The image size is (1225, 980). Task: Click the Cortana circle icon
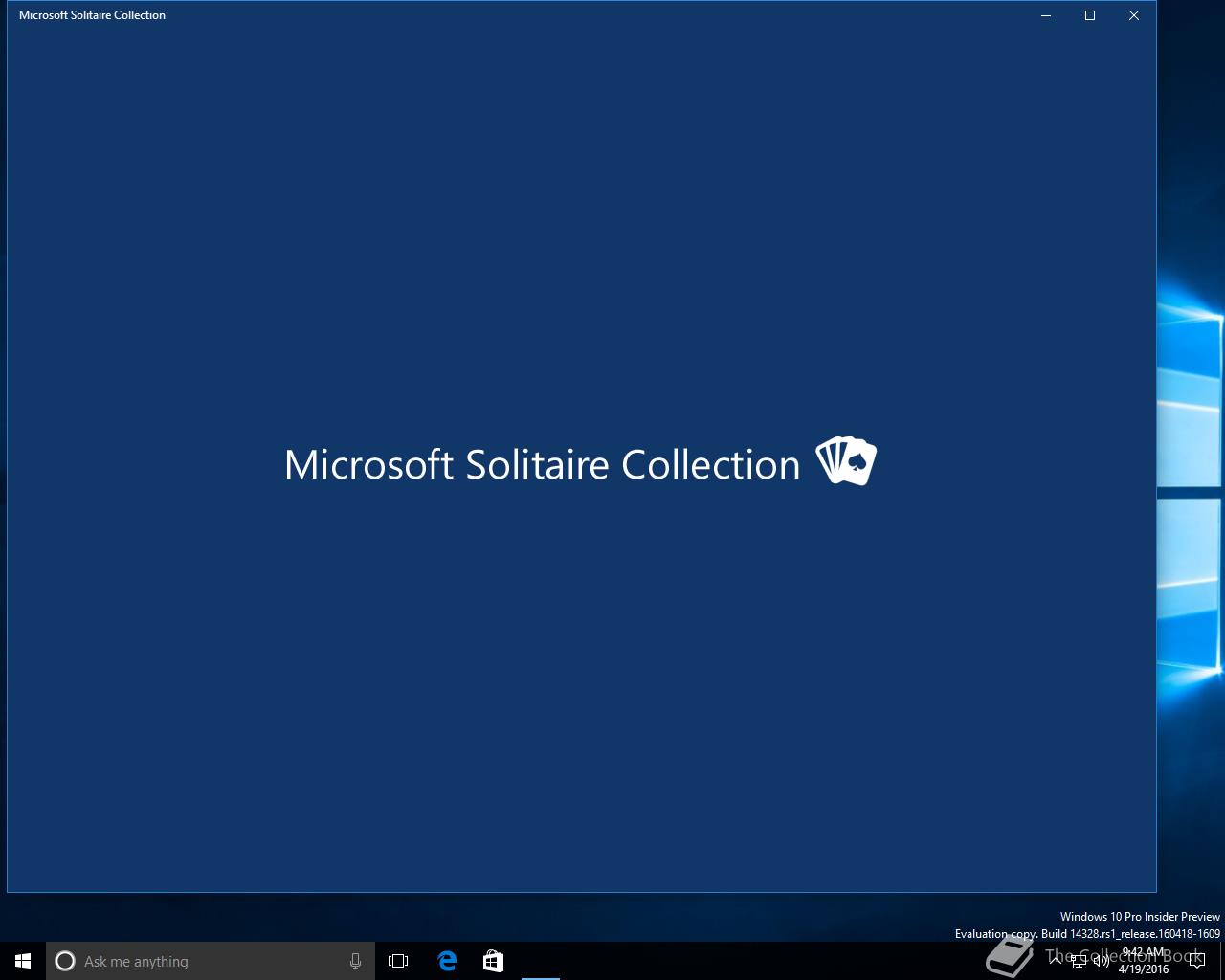click(65, 961)
